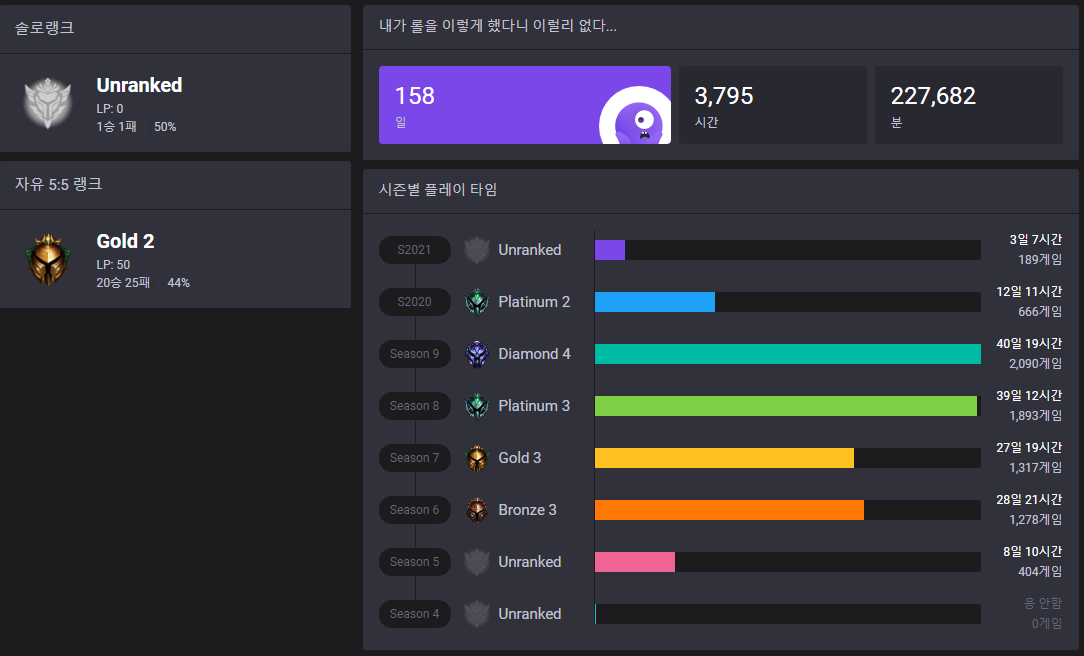Select the Season 7 pill
Image resolution: width=1084 pixels, height=656 pixels.
point(415,458)
